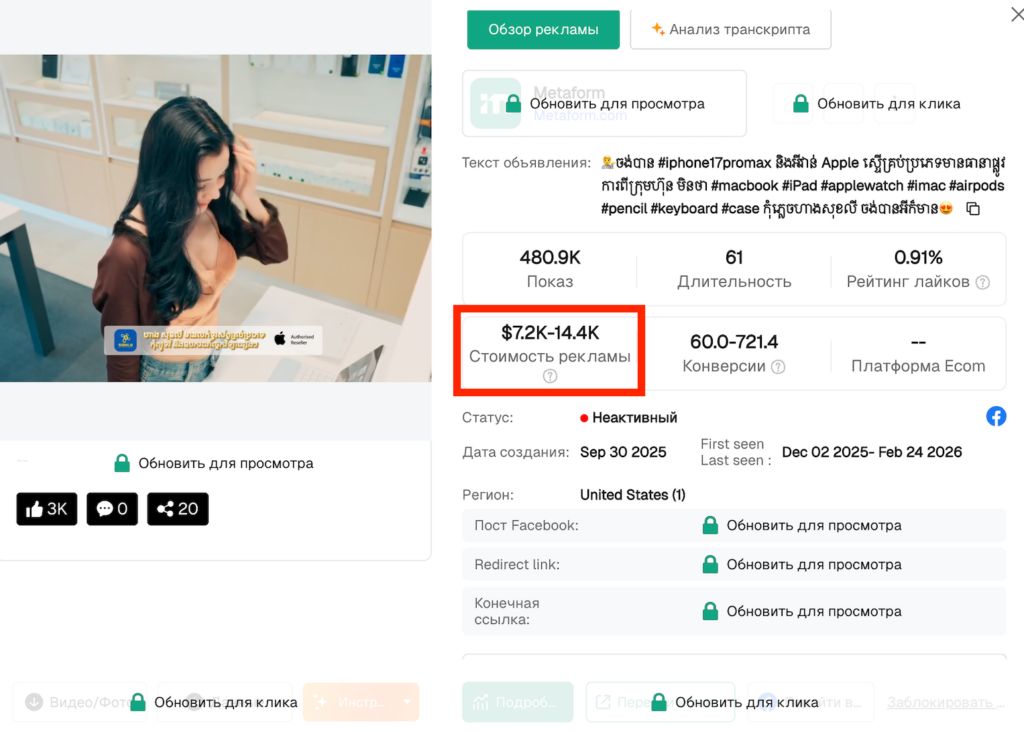Image resolution: width=1024 pixels, height=732 pixels.
Task: Click the Facebook platform icon
Action: coord(996,416)
